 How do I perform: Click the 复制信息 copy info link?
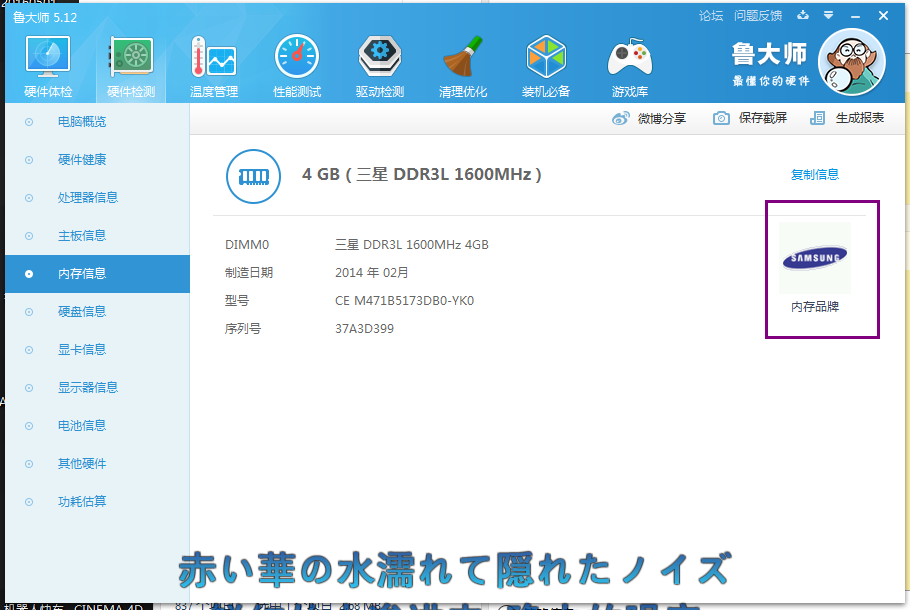click(814, 174)
